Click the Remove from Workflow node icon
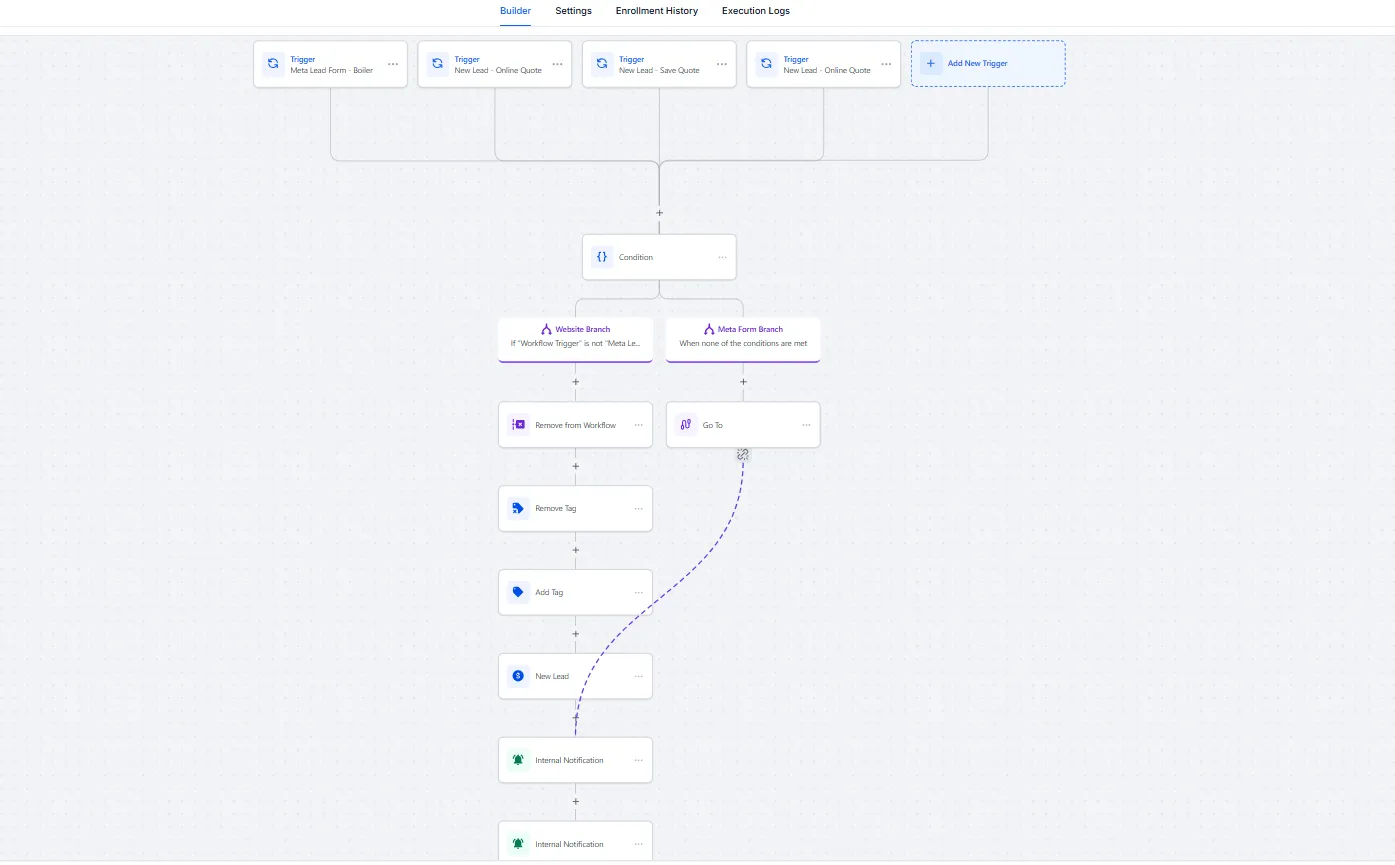The width and height of the screenshot is (1395, 865). pos(518,425)
